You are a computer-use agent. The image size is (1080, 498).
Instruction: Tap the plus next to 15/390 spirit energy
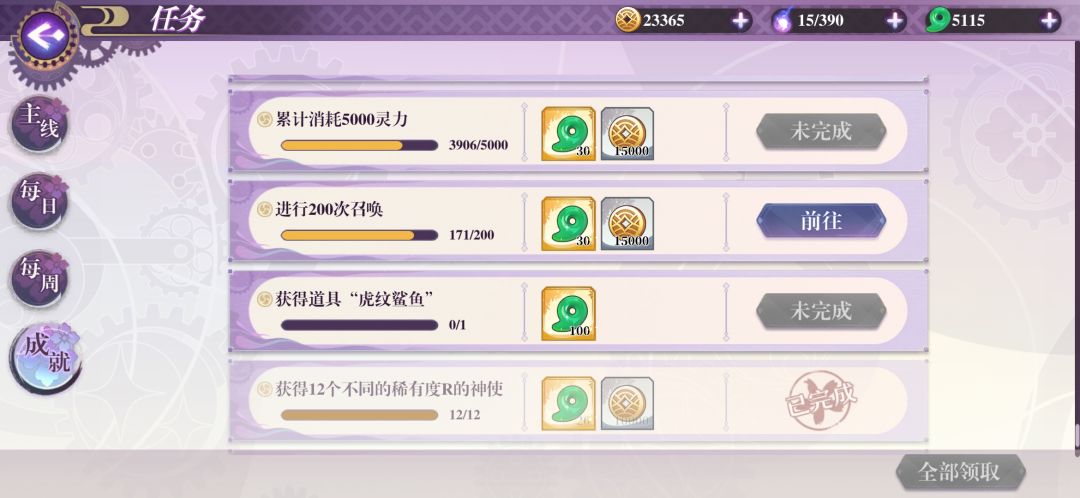pyautogui.click(x=895, y=21)
